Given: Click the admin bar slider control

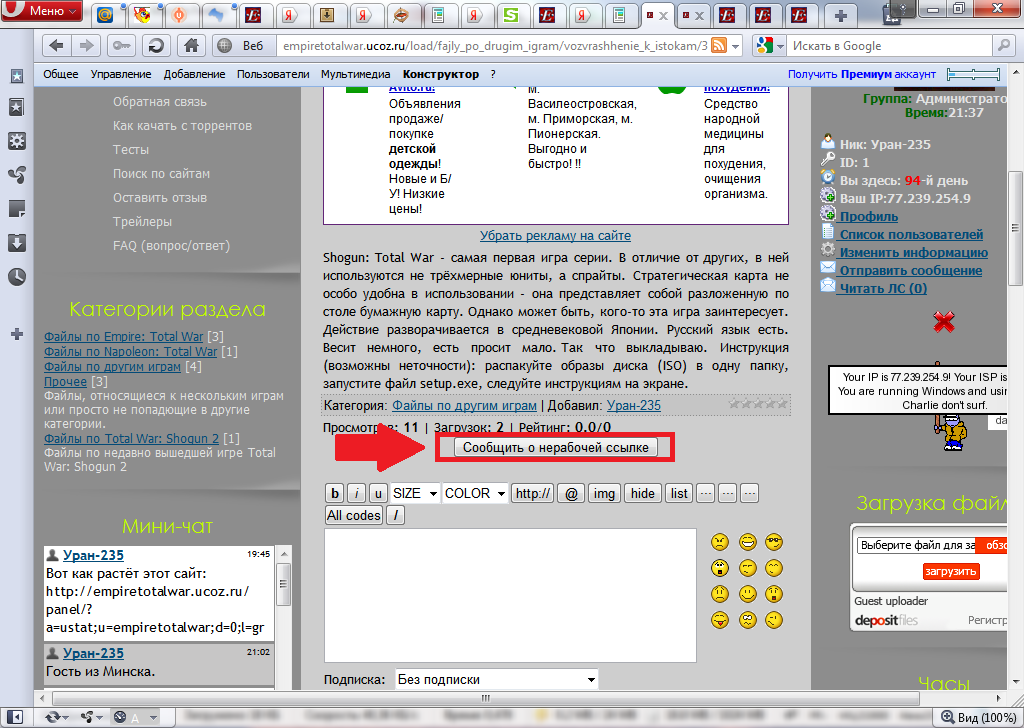Looking at the screenshot, I should [974, 74].
